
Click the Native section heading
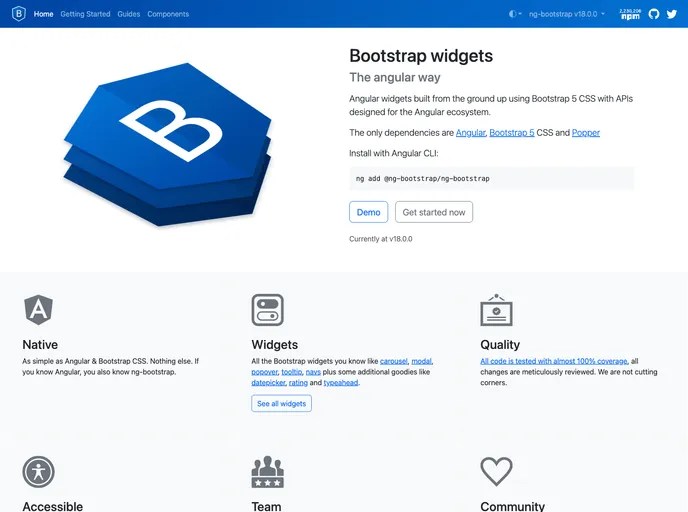(x=40, y=345)
